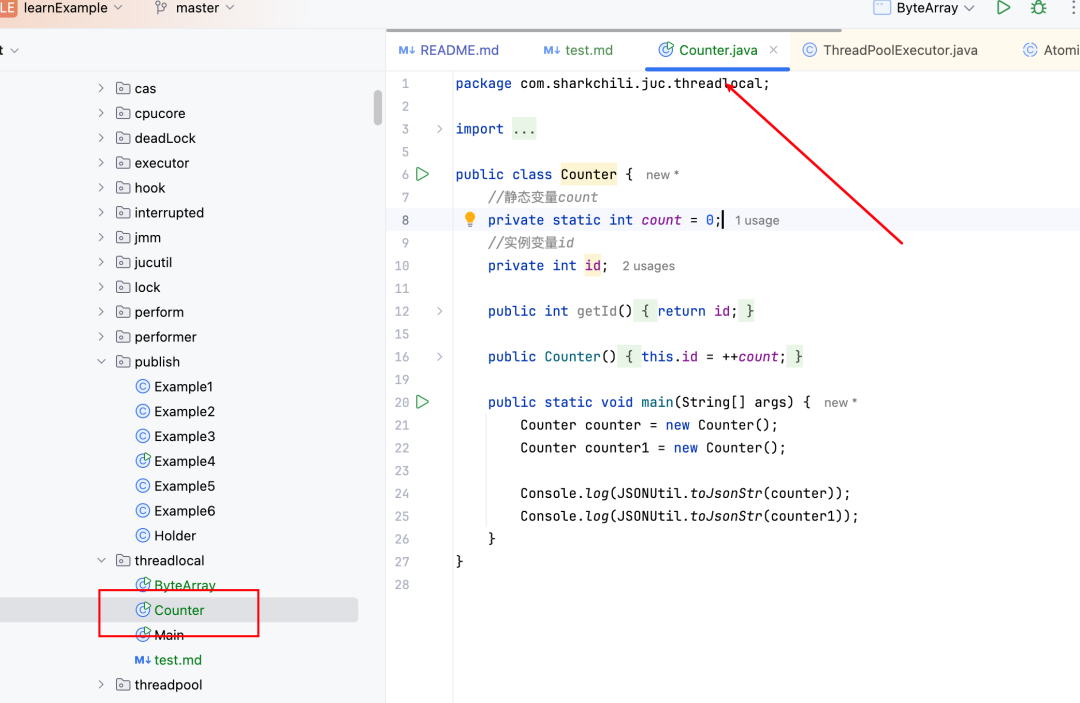Run the ByteArray configuration with the play icon
This screenshot has width=1080, height=703.
(1004, 8)
